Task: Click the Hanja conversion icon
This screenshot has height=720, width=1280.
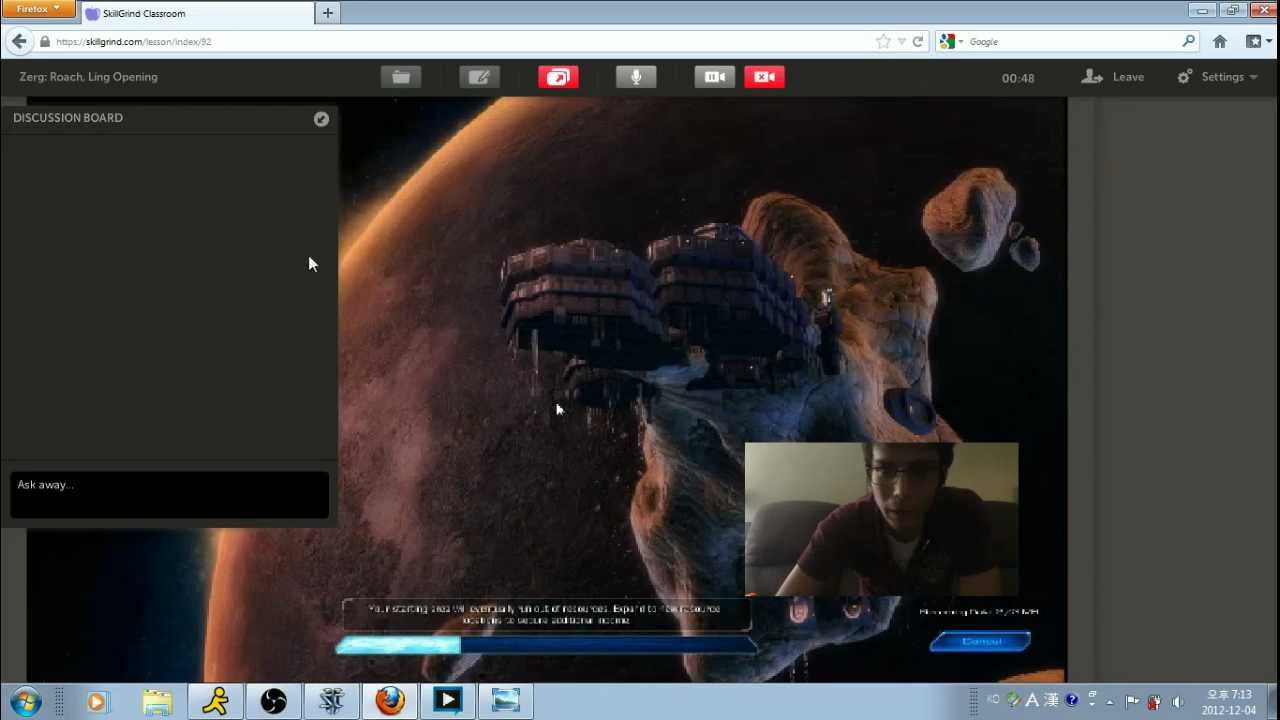Action: (1053, 701)
